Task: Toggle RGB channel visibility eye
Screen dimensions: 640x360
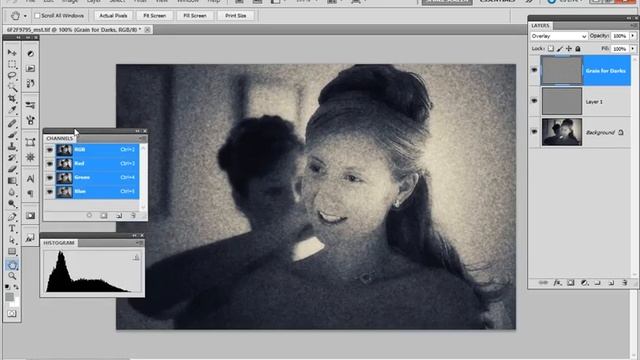Action: point(49,150)
